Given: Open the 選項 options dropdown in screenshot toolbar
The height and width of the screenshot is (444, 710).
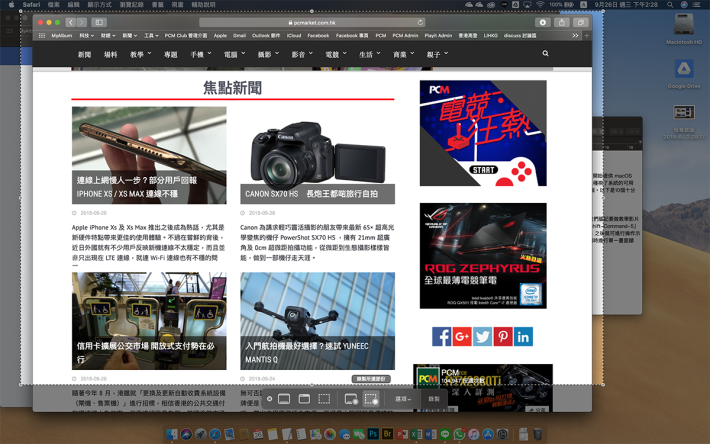Looking at the screenshot, I should [403, 399].
